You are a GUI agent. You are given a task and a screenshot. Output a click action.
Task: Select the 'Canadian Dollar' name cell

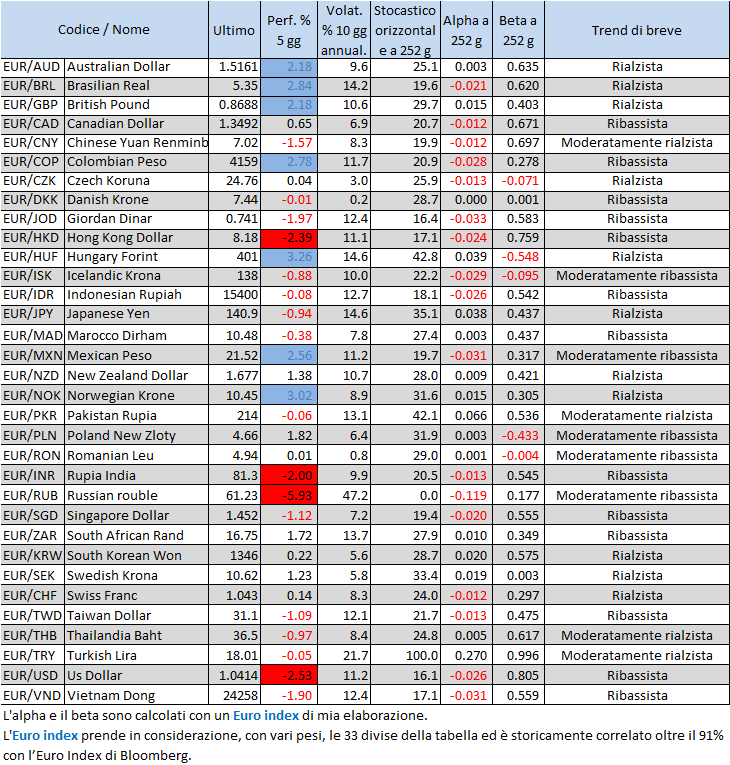137,124
